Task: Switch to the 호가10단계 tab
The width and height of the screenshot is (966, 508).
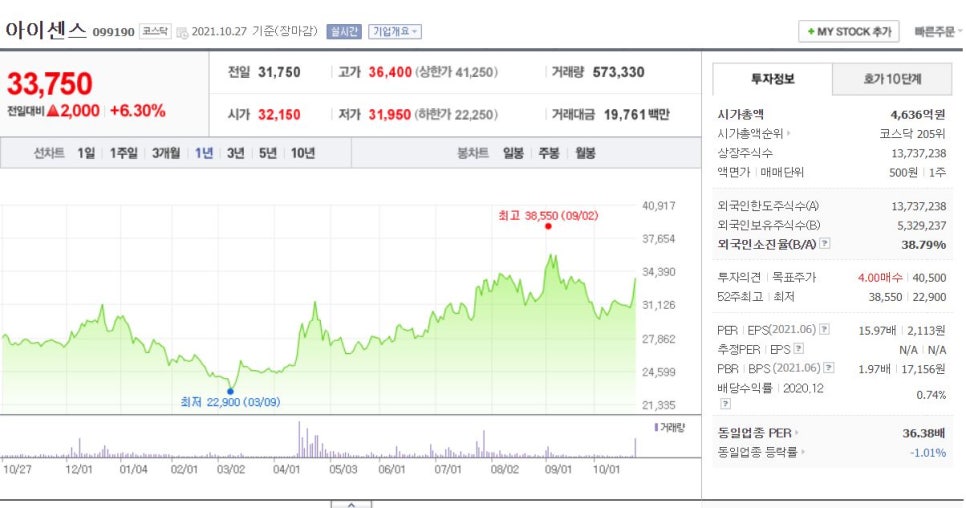Action: click(x=892, y=79)
